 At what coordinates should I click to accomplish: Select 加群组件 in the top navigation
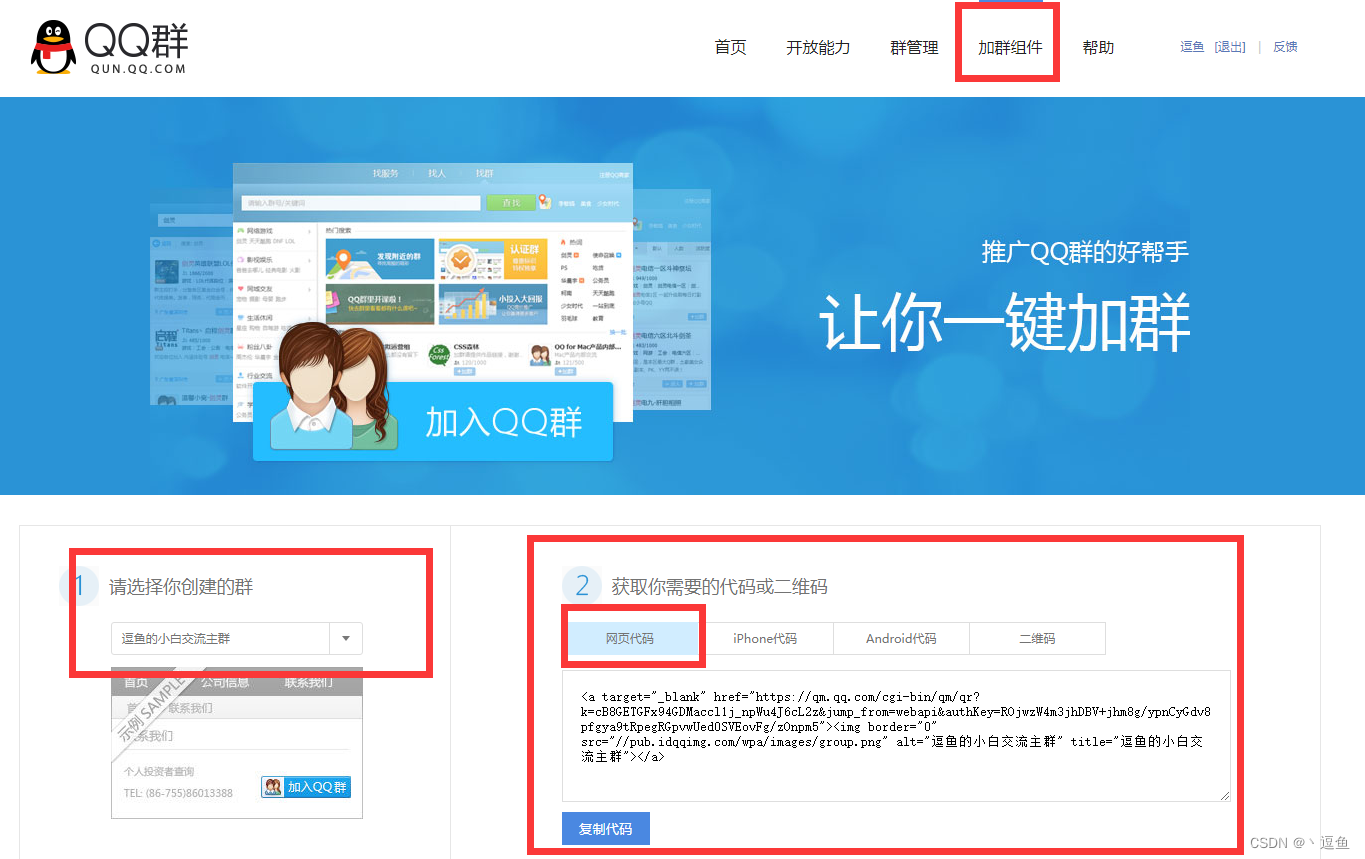pyautogui.click(x=1010, y=47)
